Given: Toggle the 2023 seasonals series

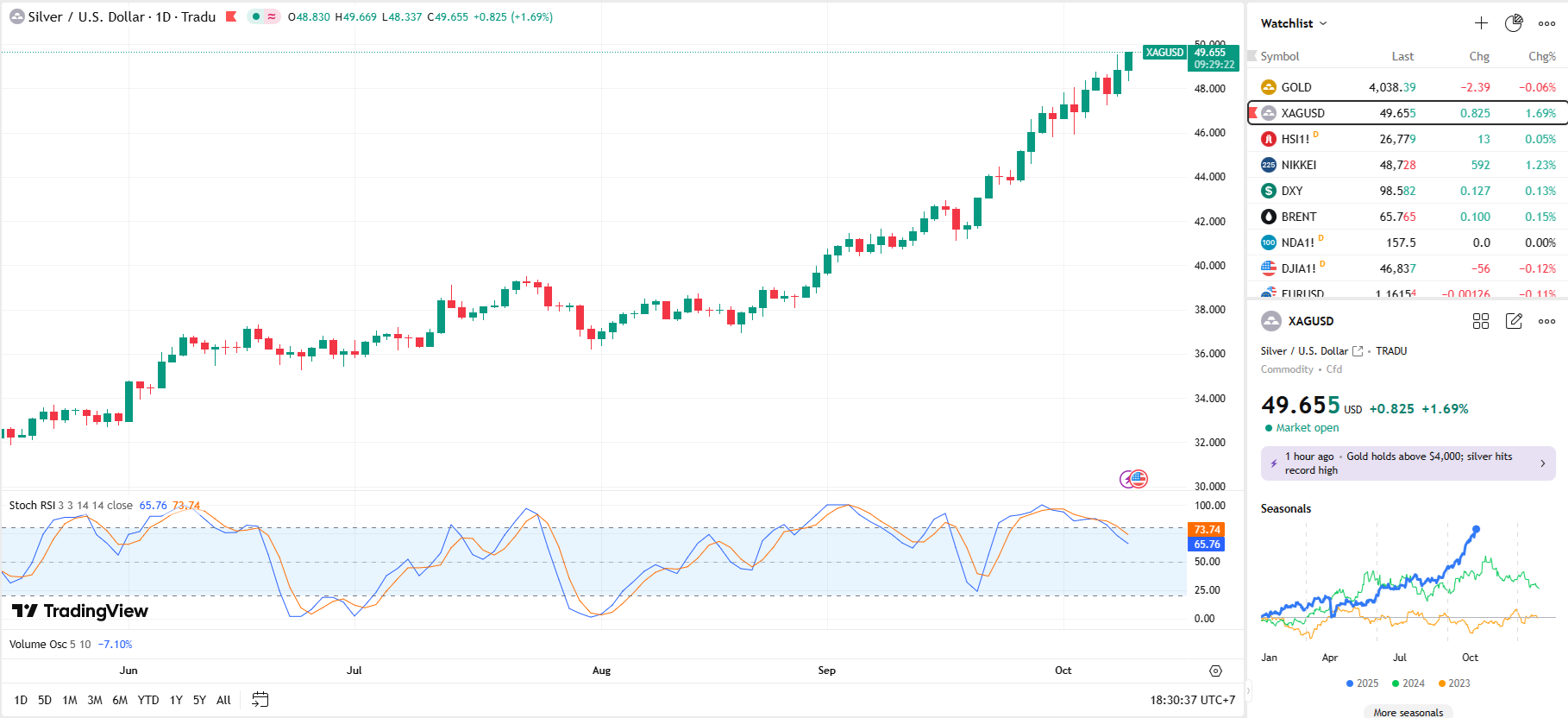Looking at the screenshot, I should click(1453, 683).
